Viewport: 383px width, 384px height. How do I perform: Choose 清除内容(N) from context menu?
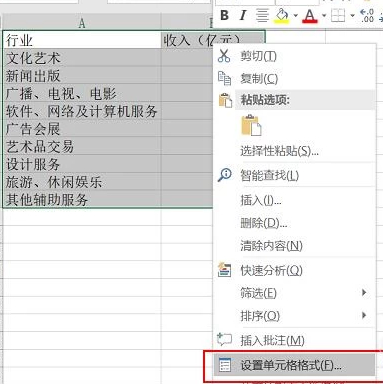click(271, 246)
